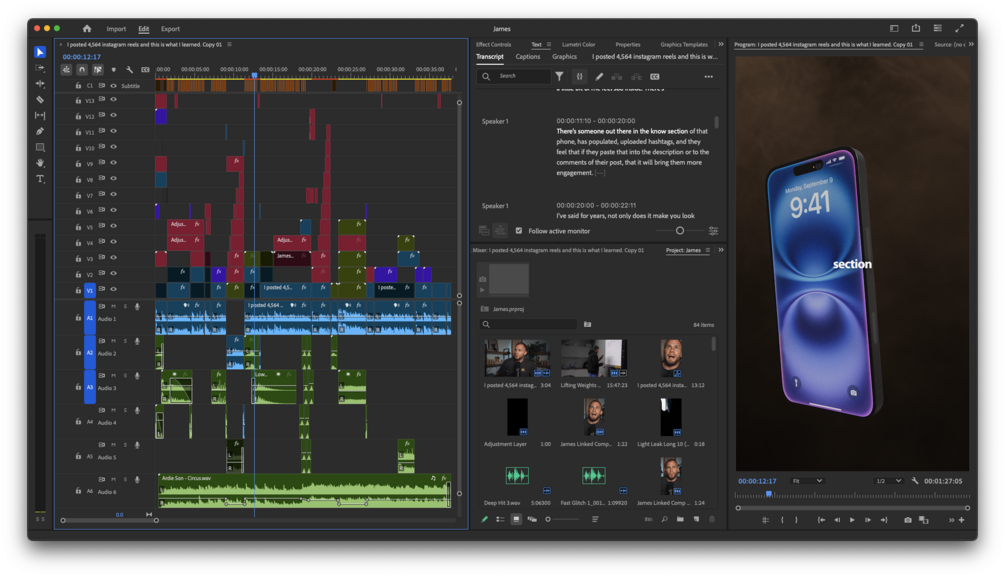The width and height of the screenshot is (1005, 577).
Task: Select the Rectangle tool
Action: point(40,147)
